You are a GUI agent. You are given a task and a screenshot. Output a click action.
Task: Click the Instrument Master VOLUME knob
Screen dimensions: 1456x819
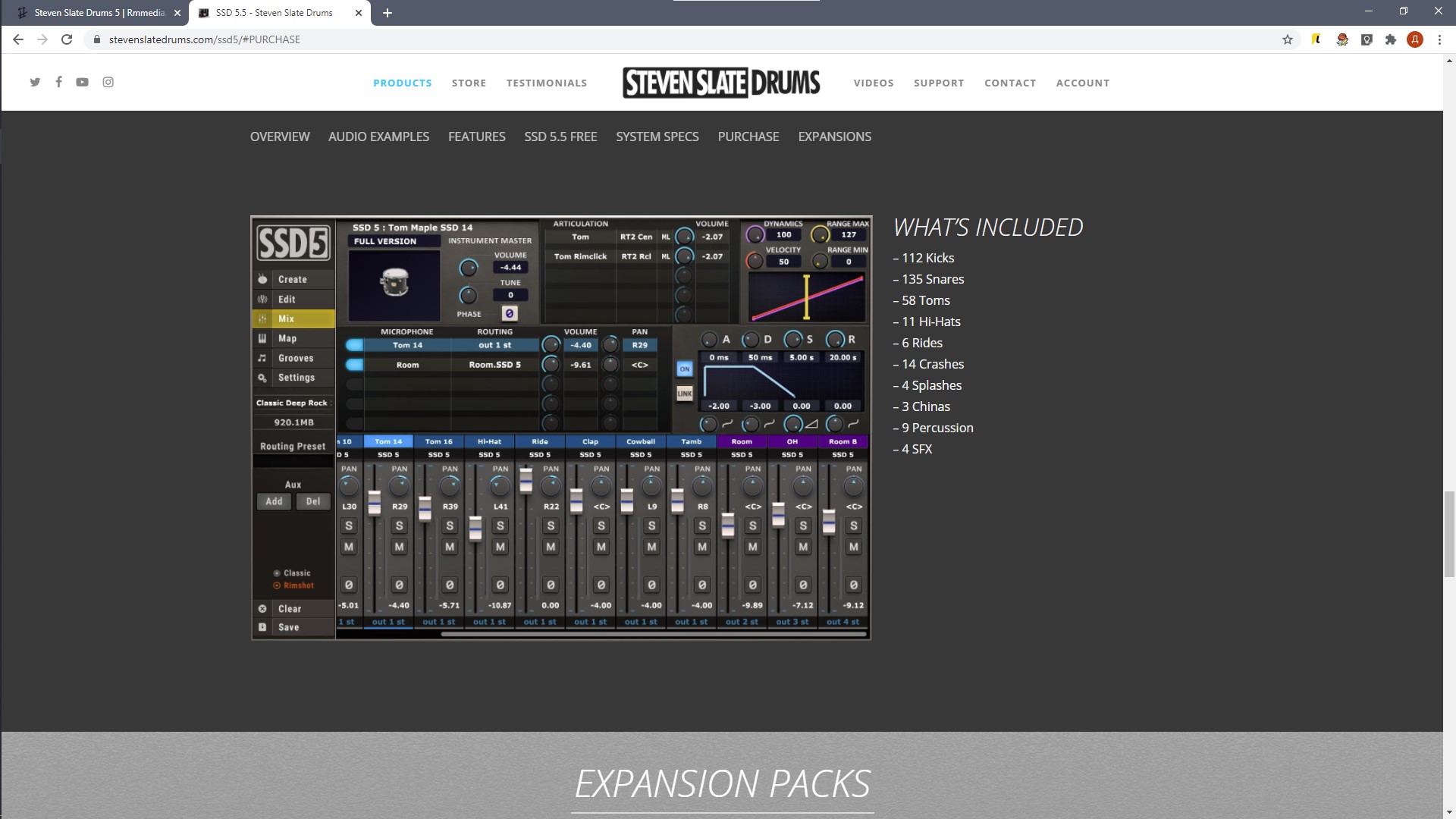click(469, 268)
